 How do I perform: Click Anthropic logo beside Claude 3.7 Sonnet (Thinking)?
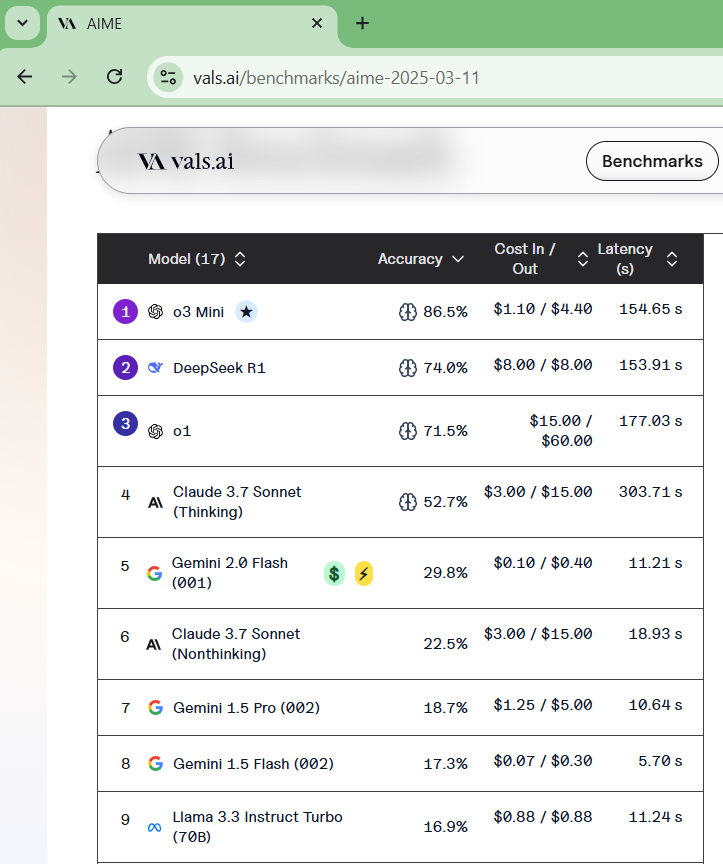[155, 503]
